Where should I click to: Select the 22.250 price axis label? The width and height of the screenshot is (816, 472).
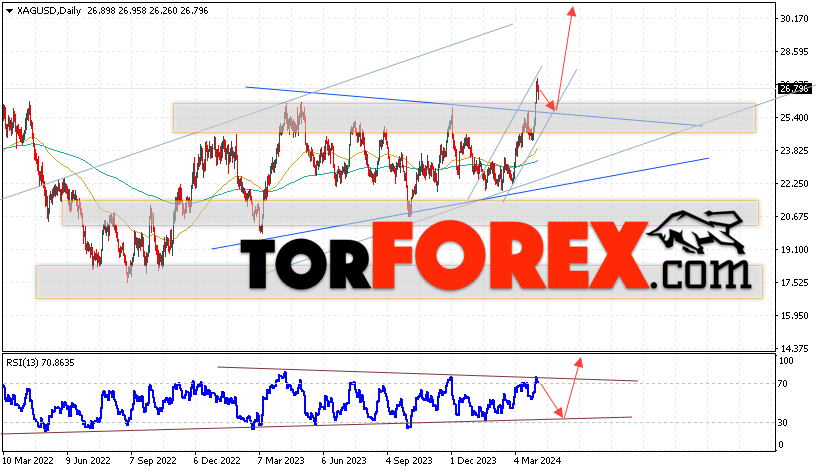tap(794, 184)
